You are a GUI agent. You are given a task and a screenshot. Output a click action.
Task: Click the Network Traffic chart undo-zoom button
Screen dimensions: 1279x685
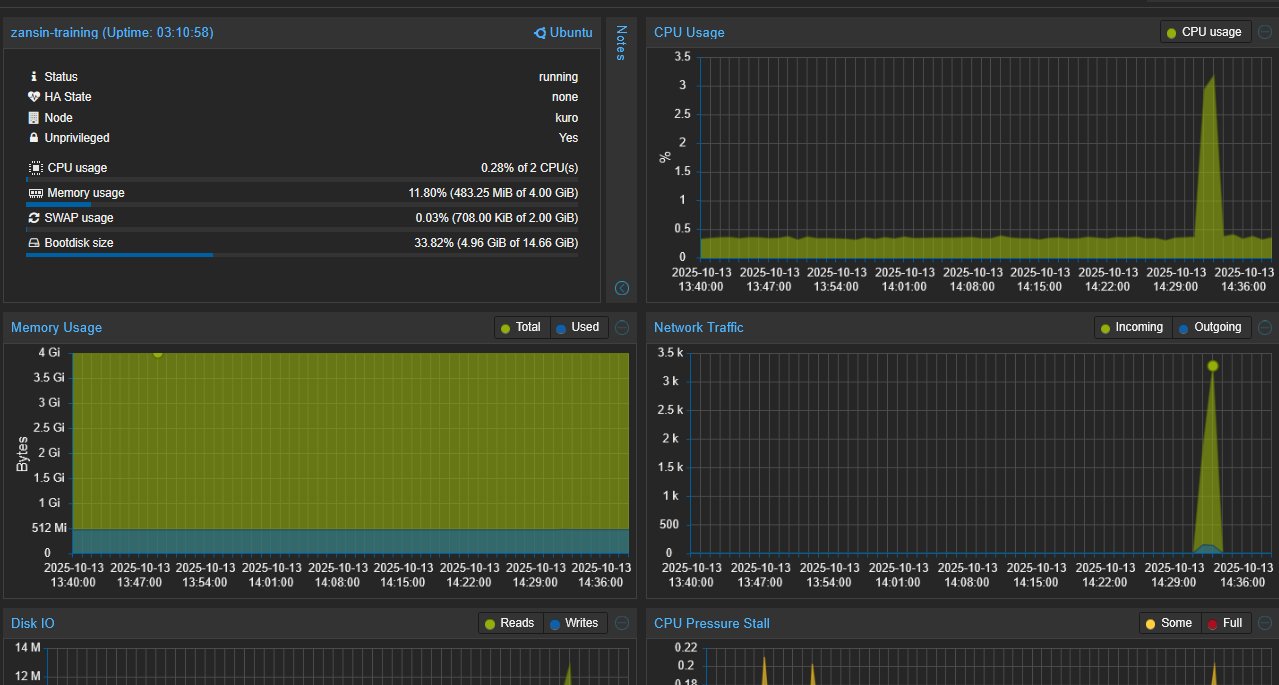click(x=1265, y=327)
